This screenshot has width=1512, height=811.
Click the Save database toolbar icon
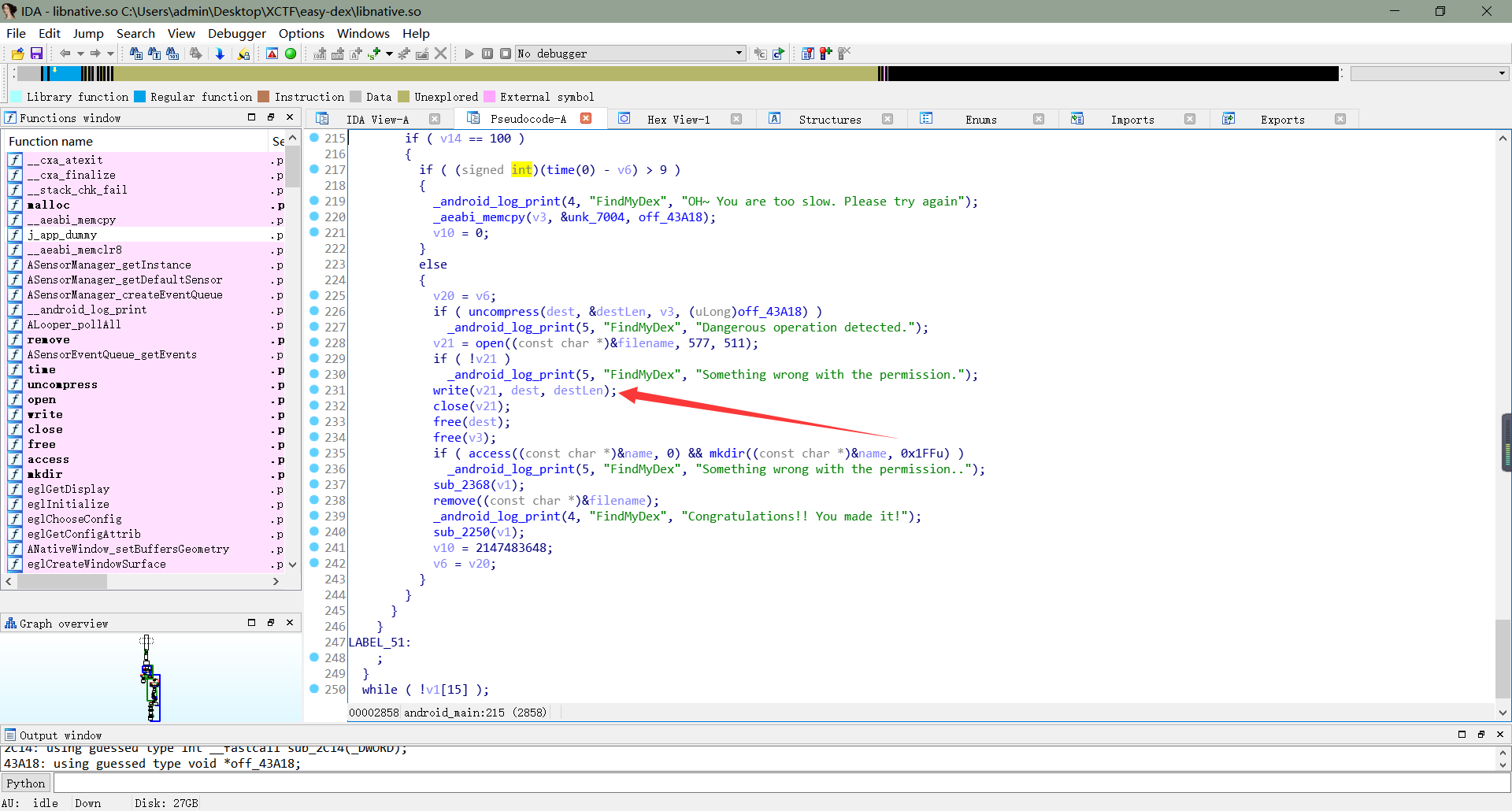pos(36,54)
